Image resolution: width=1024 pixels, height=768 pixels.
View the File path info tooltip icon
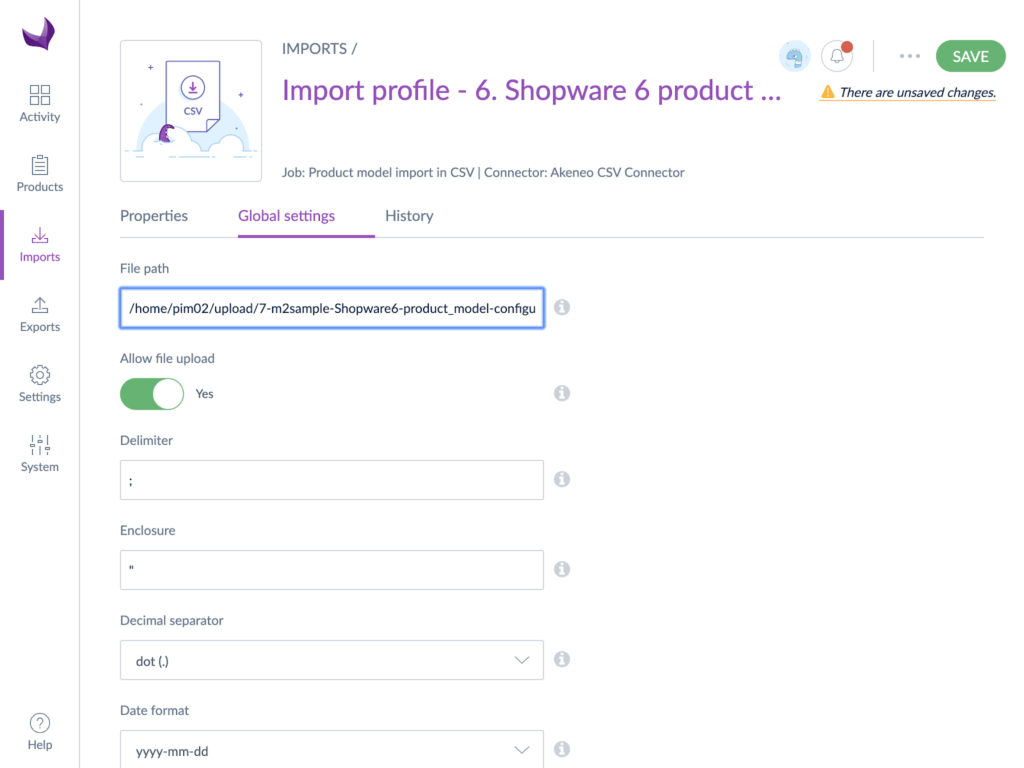(x=561, y=307)
